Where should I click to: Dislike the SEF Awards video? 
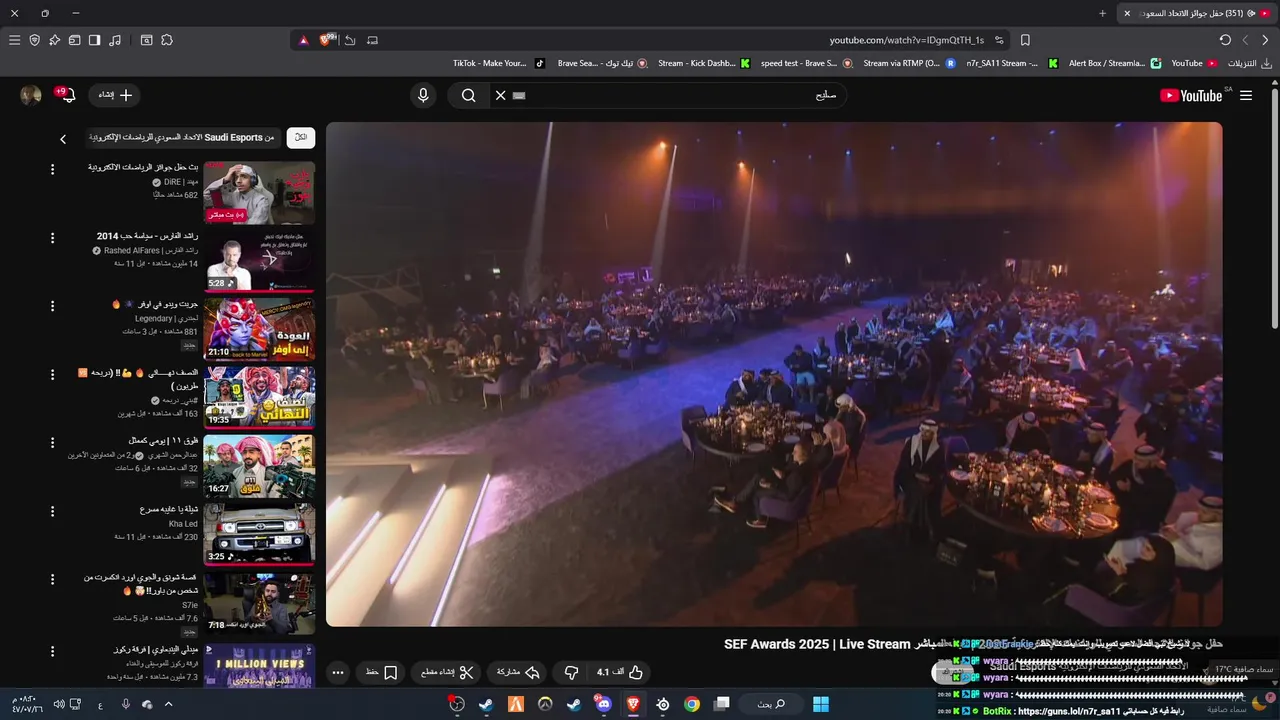(x=571, y=672)
